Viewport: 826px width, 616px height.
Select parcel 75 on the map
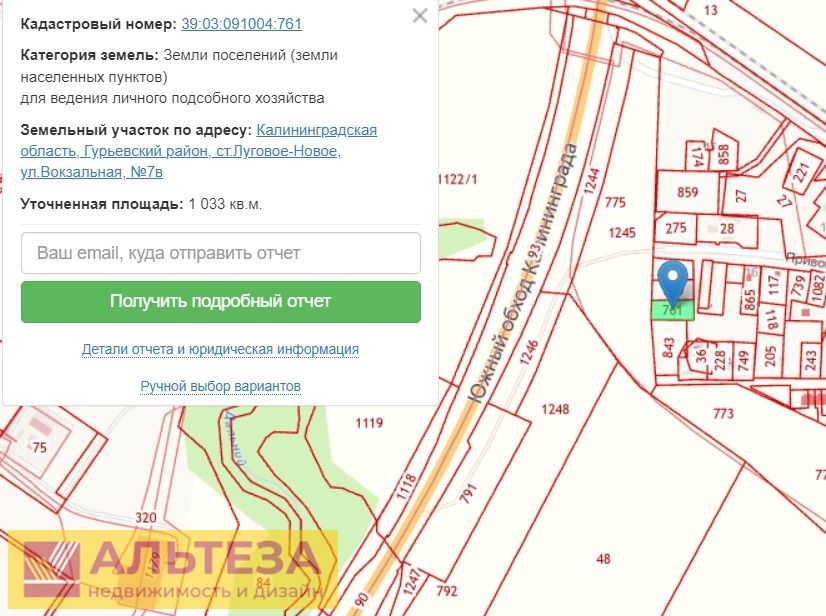tap(40, 447)
